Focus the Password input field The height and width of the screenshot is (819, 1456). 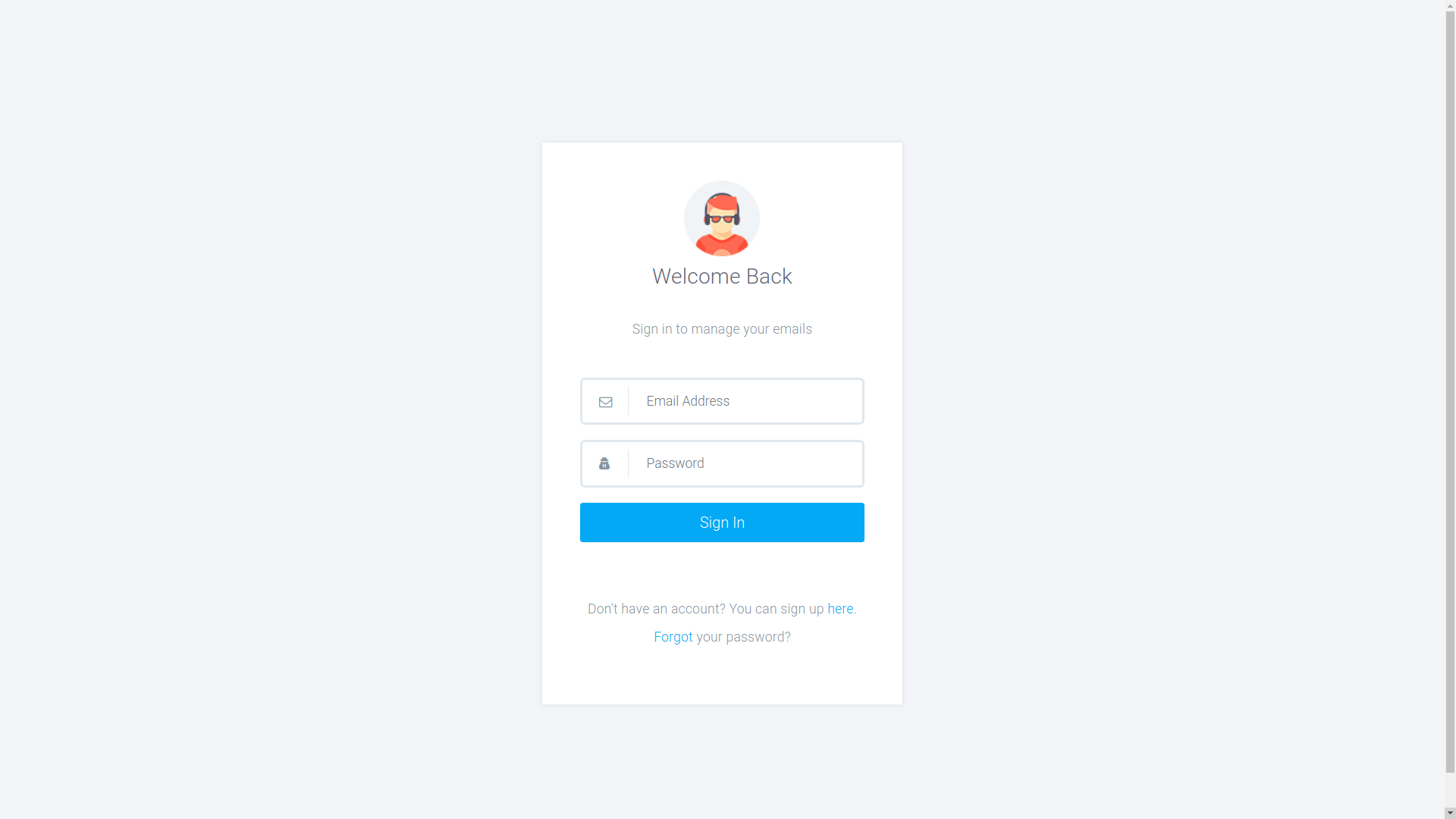tap(747, 463)
